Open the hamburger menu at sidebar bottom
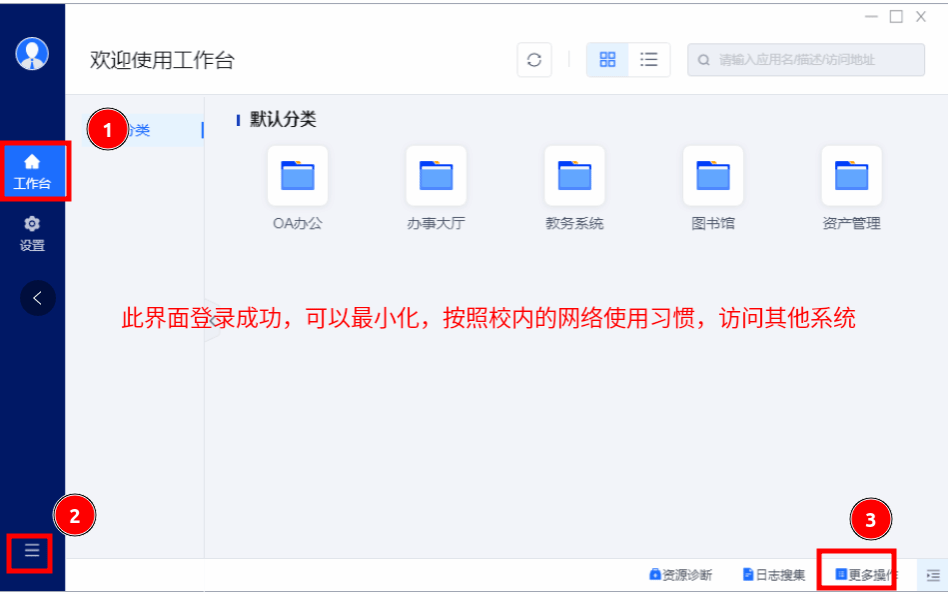This screenshot has width=948, height=594. coord(32,551)
